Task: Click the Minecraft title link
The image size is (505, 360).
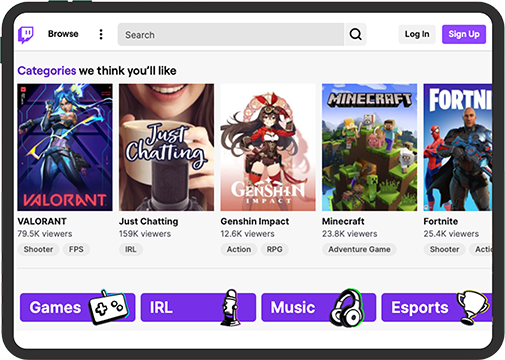Action: click(343, 221)
